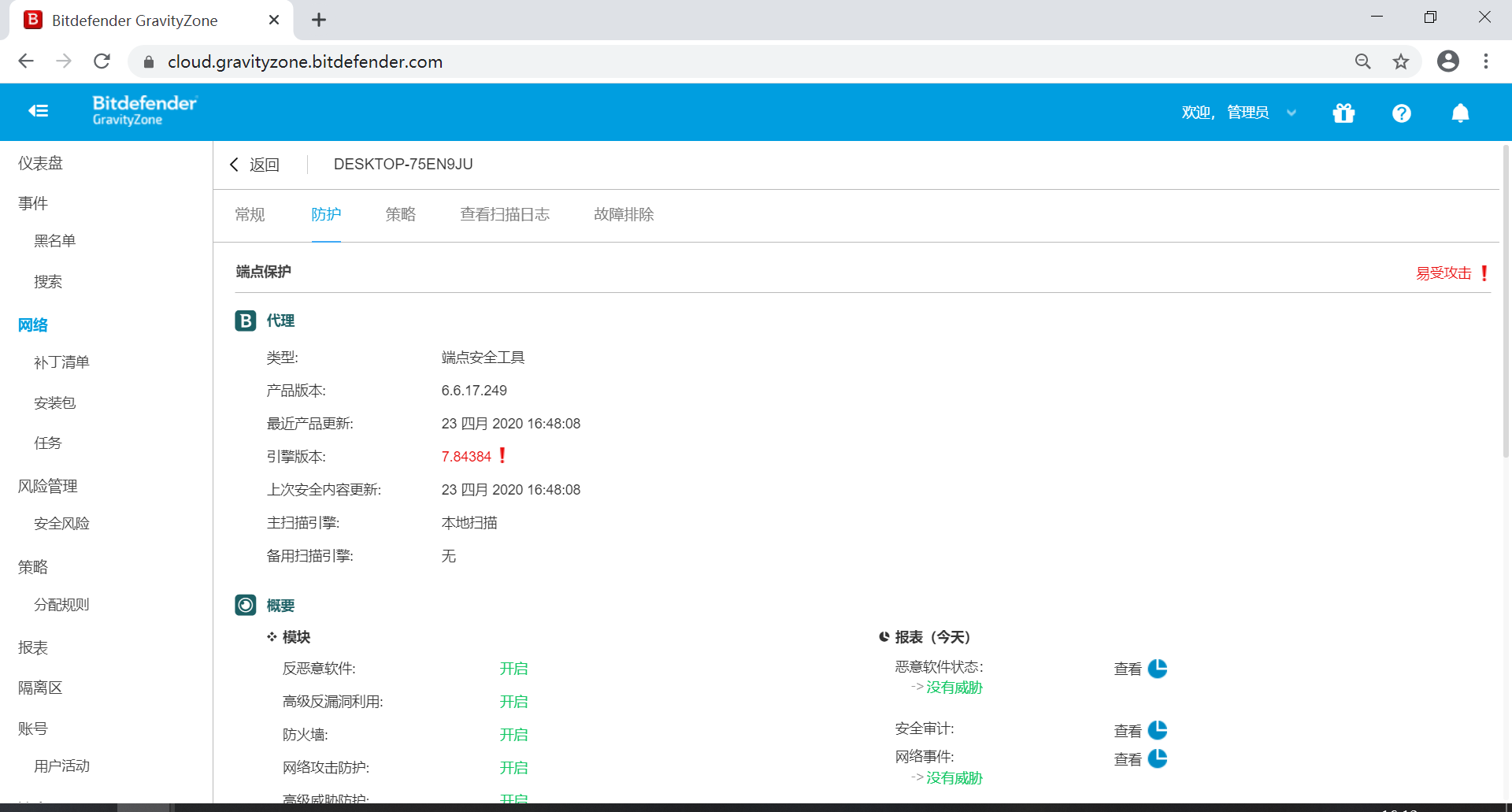
Task: Click 查看 next to 恶意软件状态
Action: (x=1128, y=669)
